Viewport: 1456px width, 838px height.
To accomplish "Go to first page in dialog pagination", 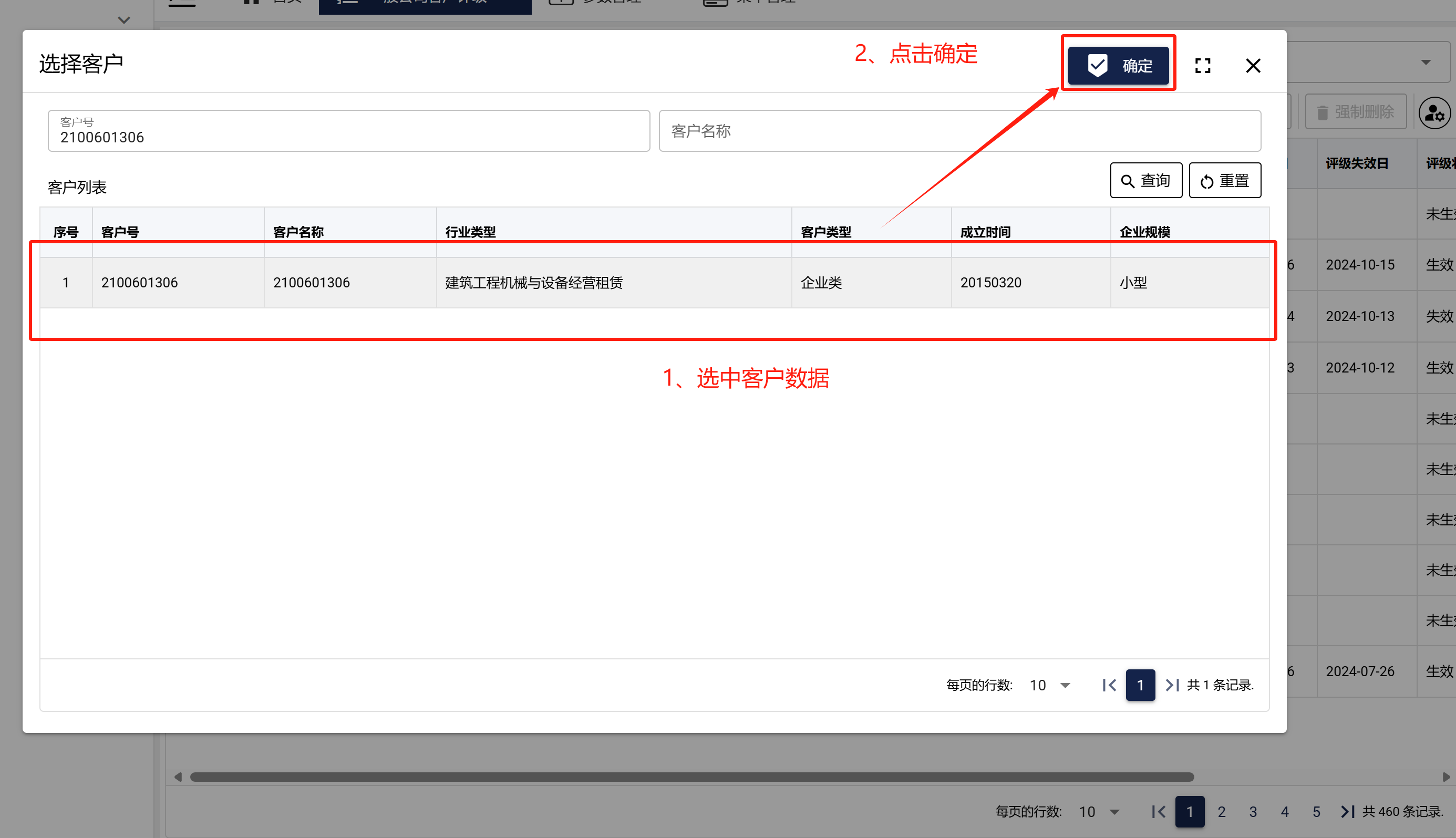I will click(1108, 685).
